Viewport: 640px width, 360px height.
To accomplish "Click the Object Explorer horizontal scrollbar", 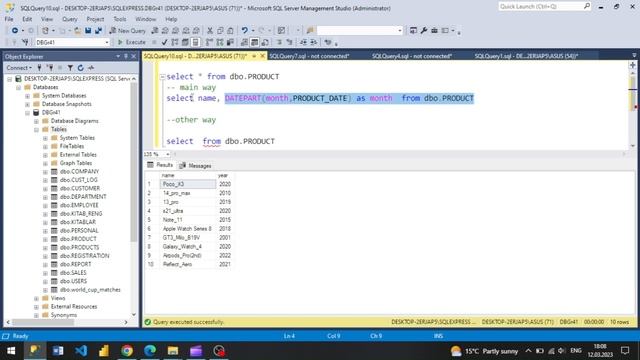I will [x=43, y=322].
